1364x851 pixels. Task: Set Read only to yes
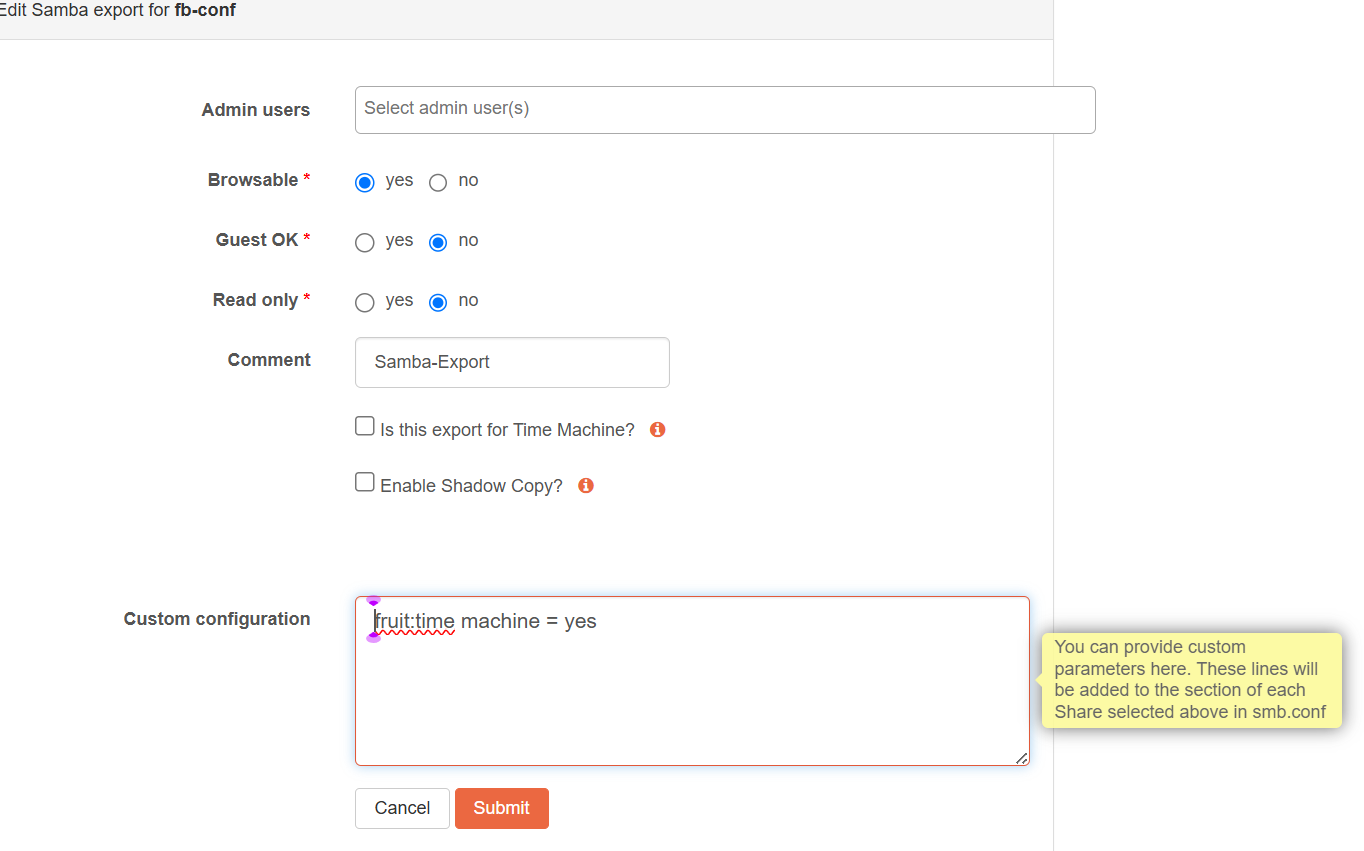[365, 302]
